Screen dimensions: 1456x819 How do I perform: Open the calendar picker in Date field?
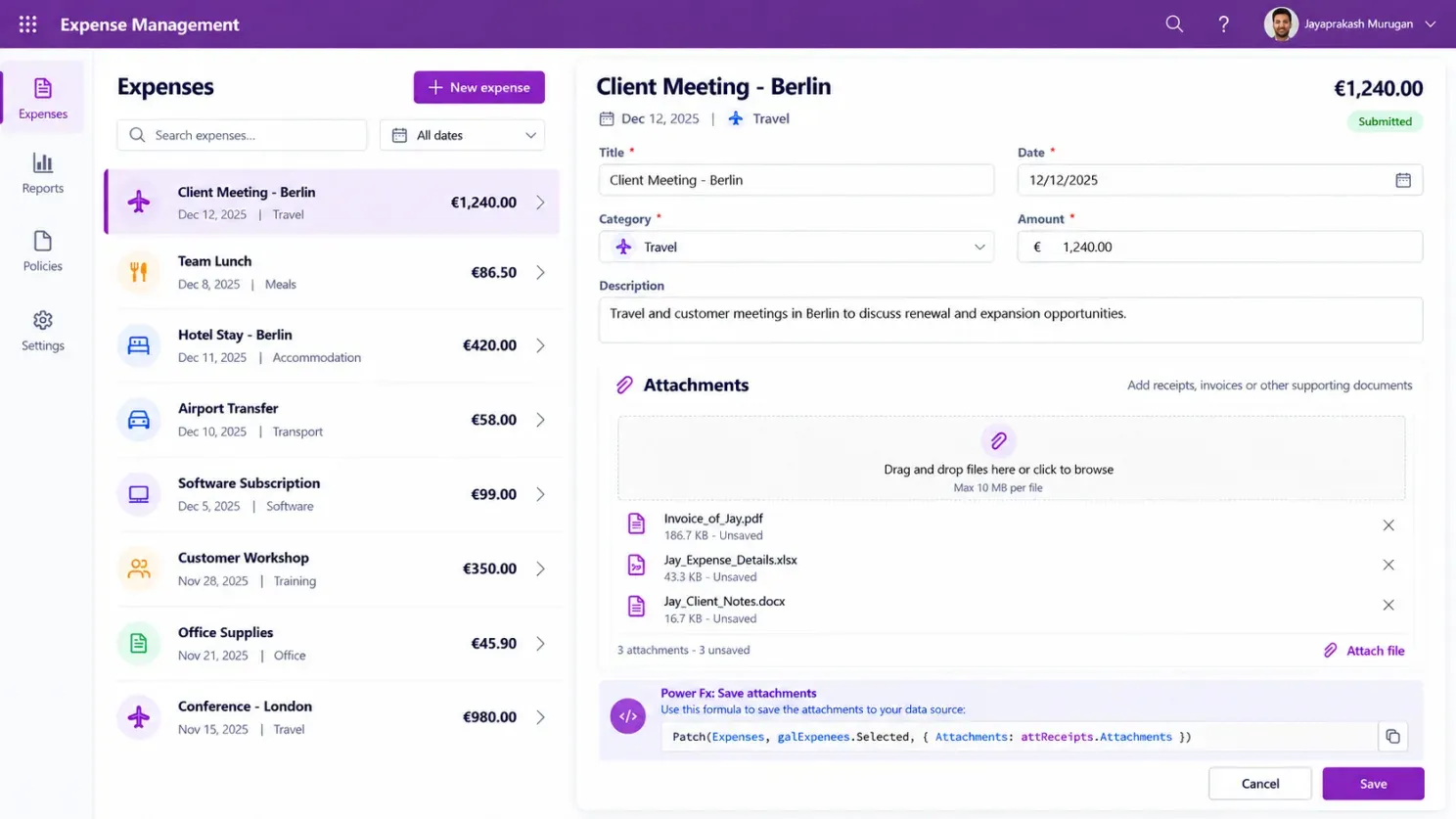coord(1403,180)
